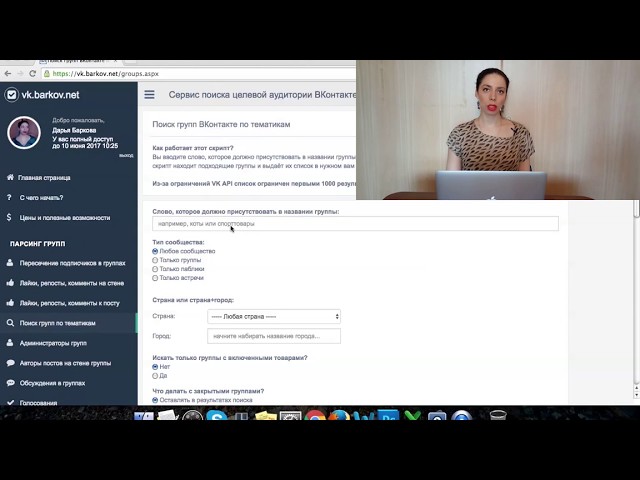Viewport: 640px width, 480px height.
Task: Click the ПАРСИНГ ГРУПП section heading
Action: [38, 244]
